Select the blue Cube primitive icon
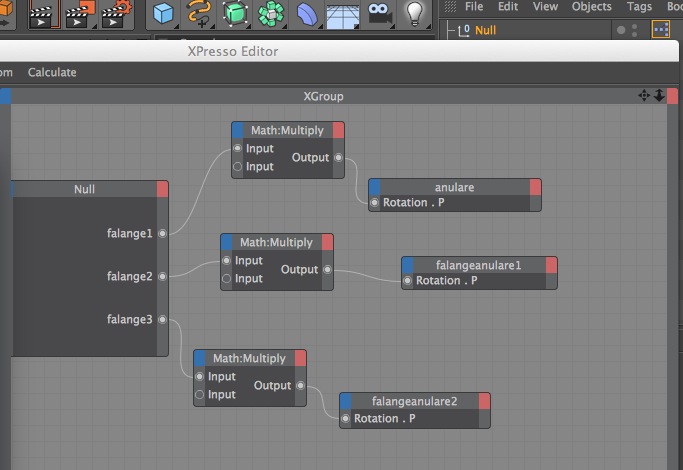 [x=164, y=14]
